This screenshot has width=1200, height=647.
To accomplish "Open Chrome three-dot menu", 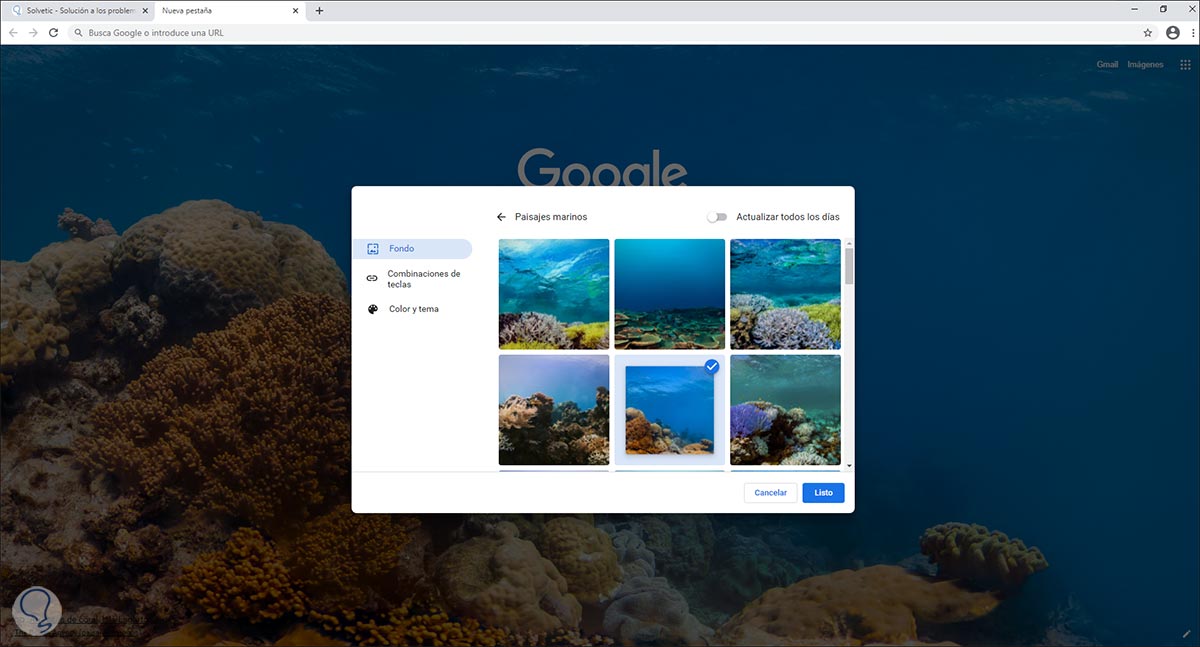I will pos(1192,32).
